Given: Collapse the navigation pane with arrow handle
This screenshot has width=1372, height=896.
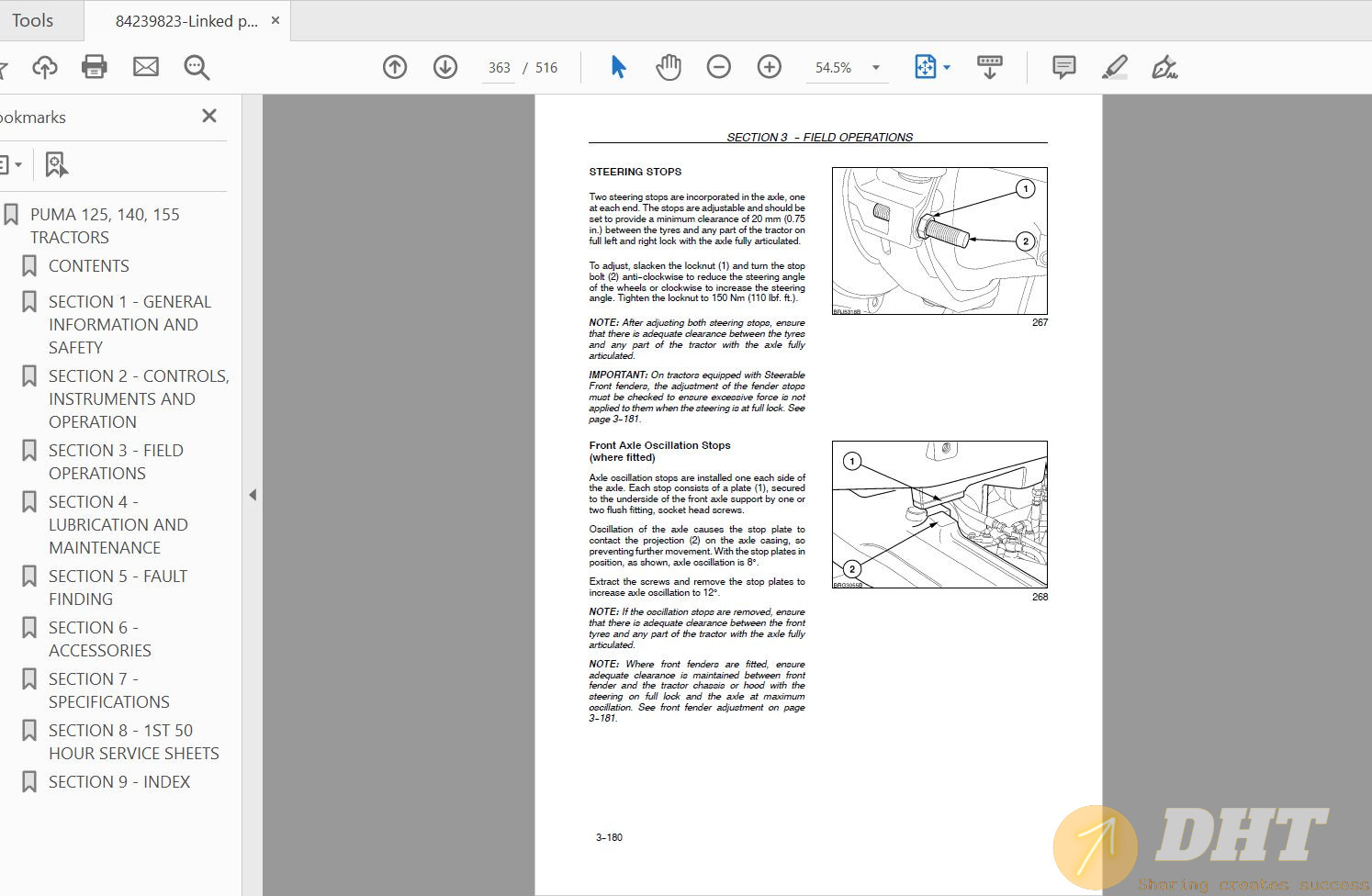Looking at the screenshot, I should (x=253, y=495).
